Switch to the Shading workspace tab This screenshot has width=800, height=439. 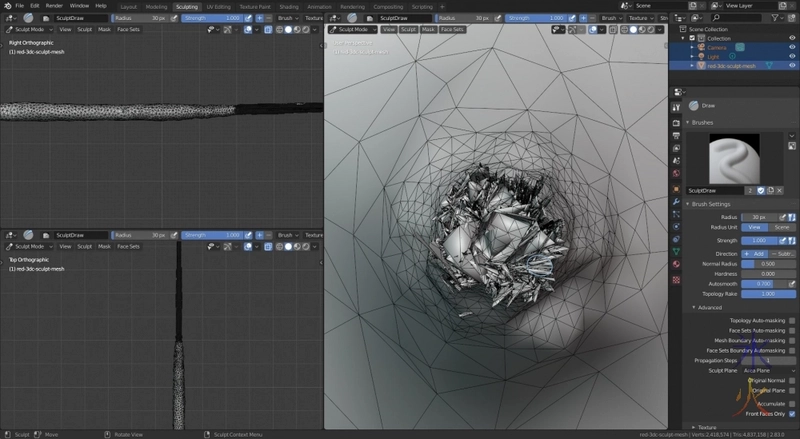pyautogui.click(x=289, y=7)
